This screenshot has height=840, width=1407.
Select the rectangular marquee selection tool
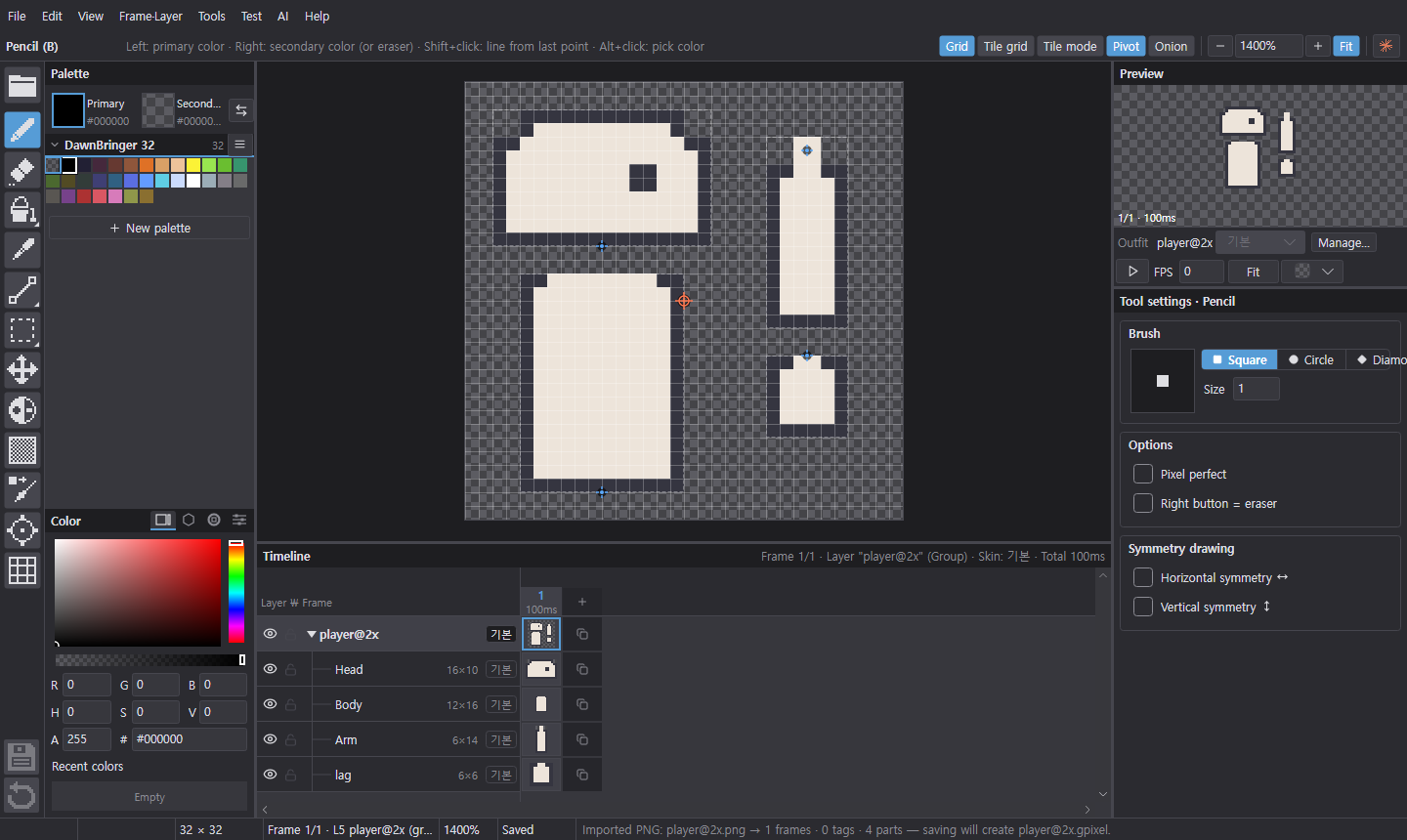(22, 330)
